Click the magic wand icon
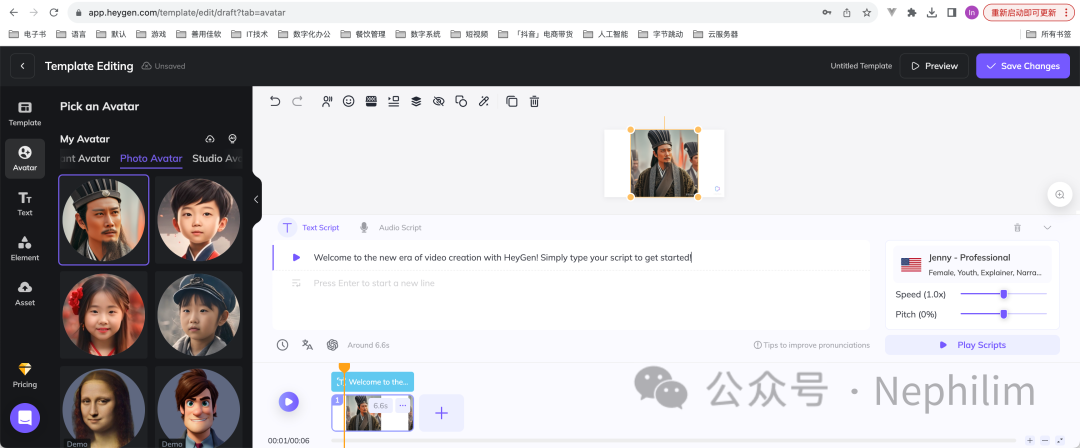1080x448 pixels. pyautogui.click(x=484, y=101)
